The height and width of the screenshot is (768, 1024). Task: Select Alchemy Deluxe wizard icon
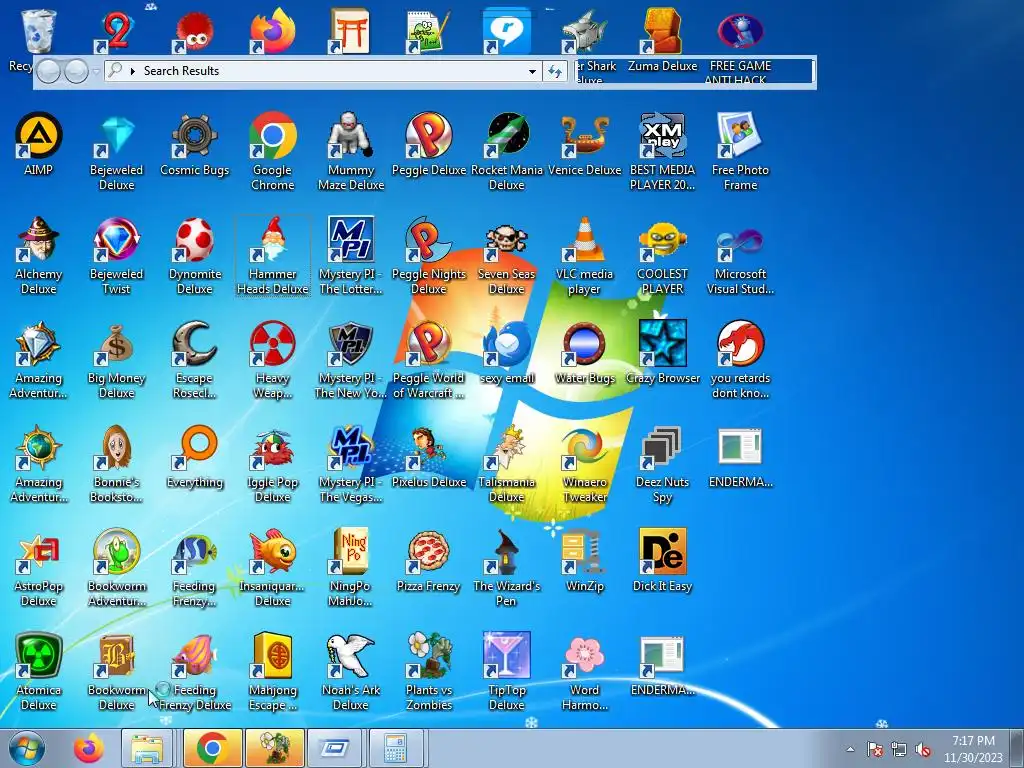pos(39,256)
